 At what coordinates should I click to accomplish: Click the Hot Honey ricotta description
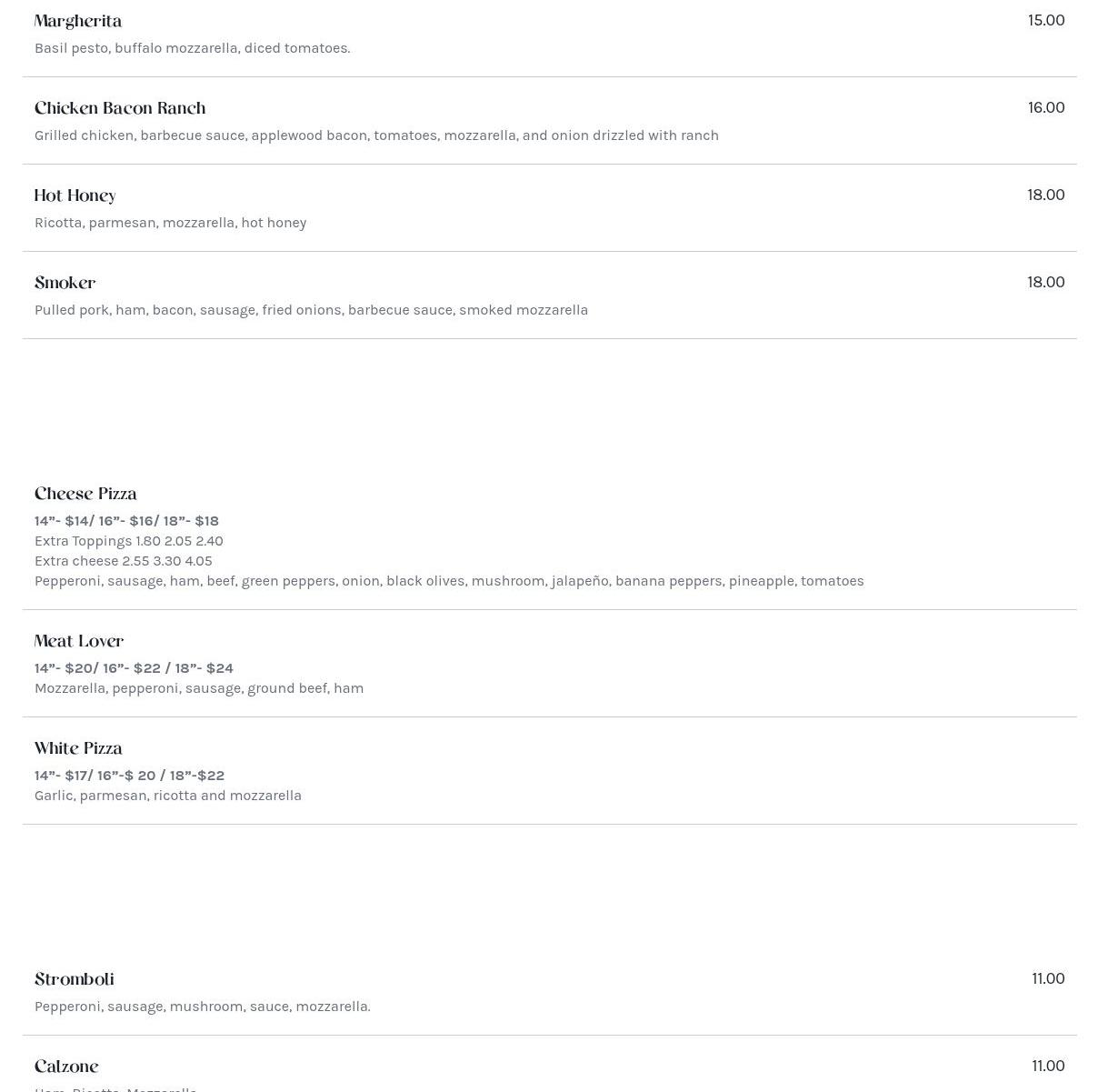coord(170,223)
